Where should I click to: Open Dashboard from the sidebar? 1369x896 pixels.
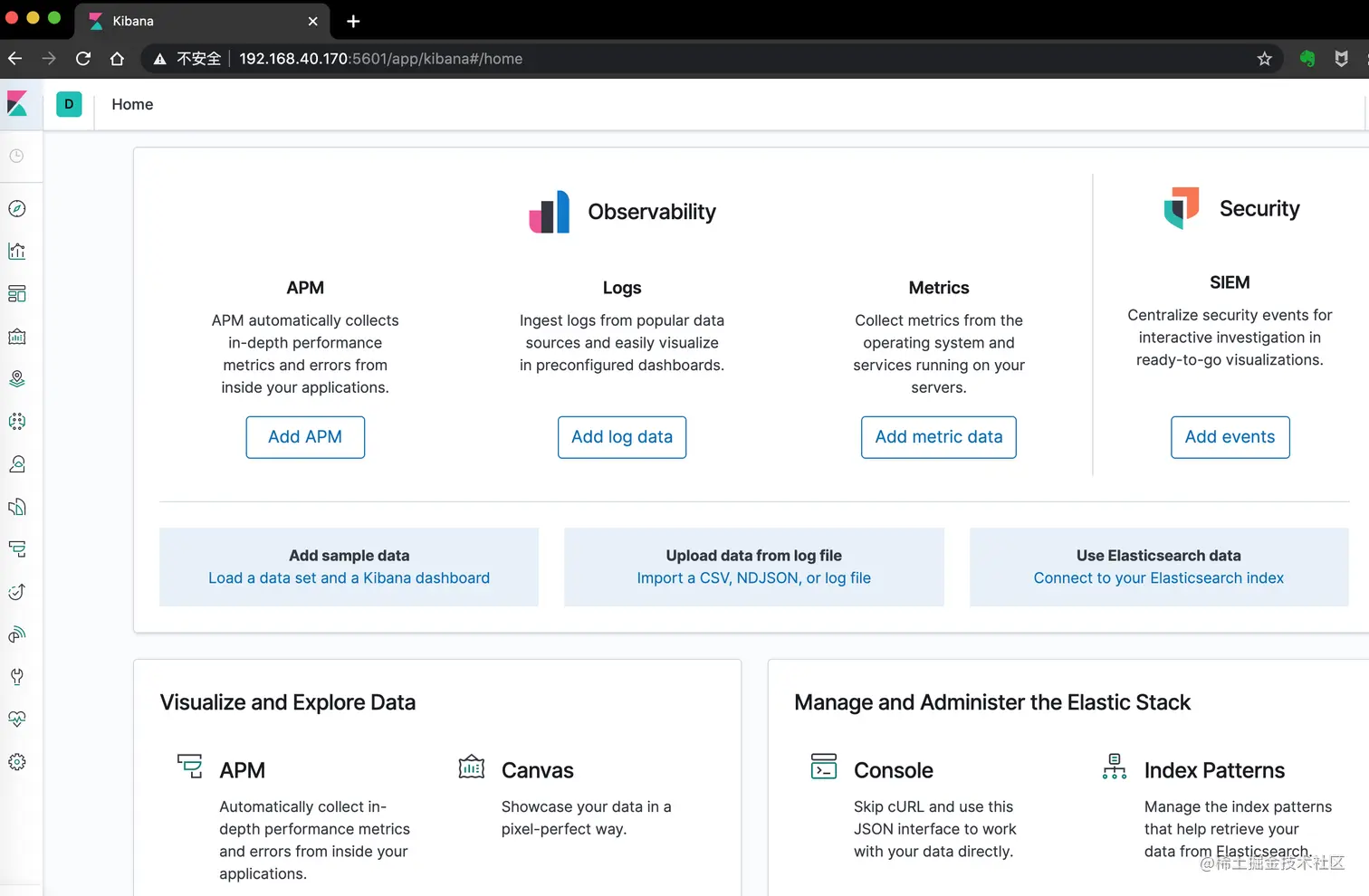17,294
